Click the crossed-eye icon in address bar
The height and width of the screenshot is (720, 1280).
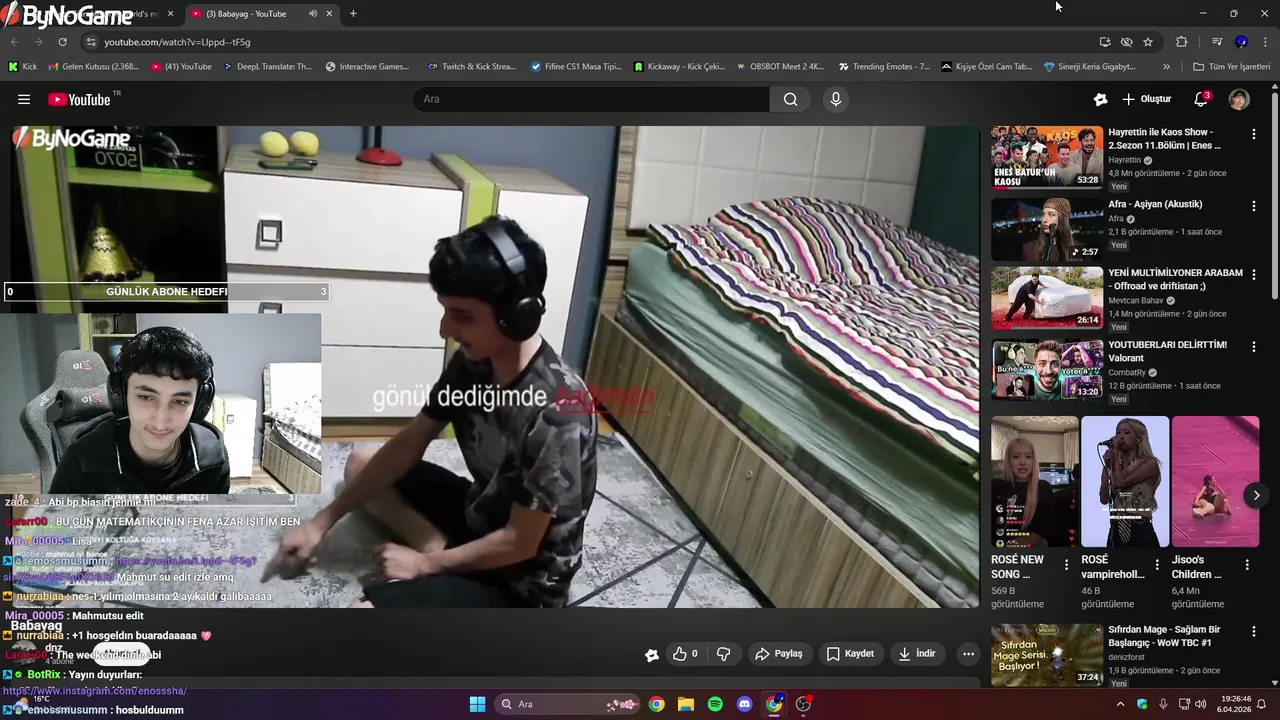point(1126,42)
